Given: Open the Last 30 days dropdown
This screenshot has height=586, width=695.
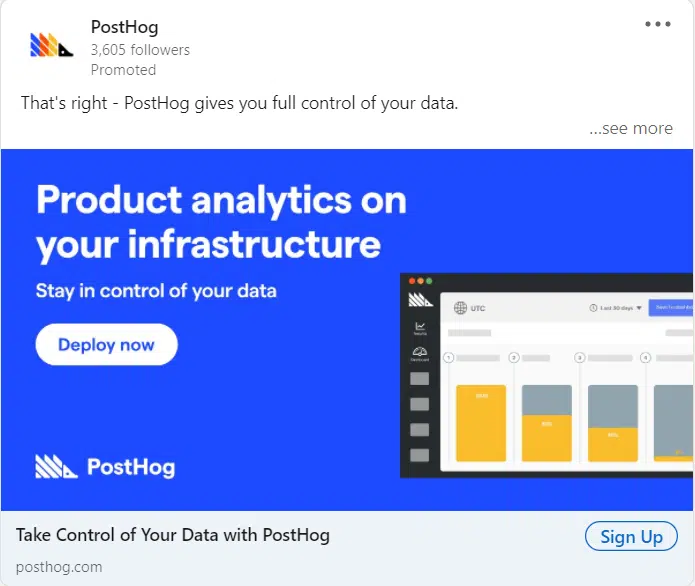Looking at the screenshot, I should [616, 308].
